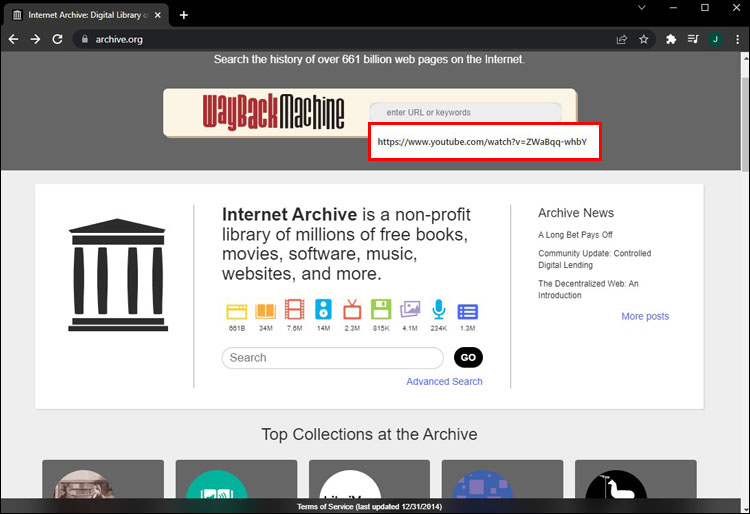Open the Chrome three-dot menu
The width and height of the screenshot is (750, 514).
point(737,39)
